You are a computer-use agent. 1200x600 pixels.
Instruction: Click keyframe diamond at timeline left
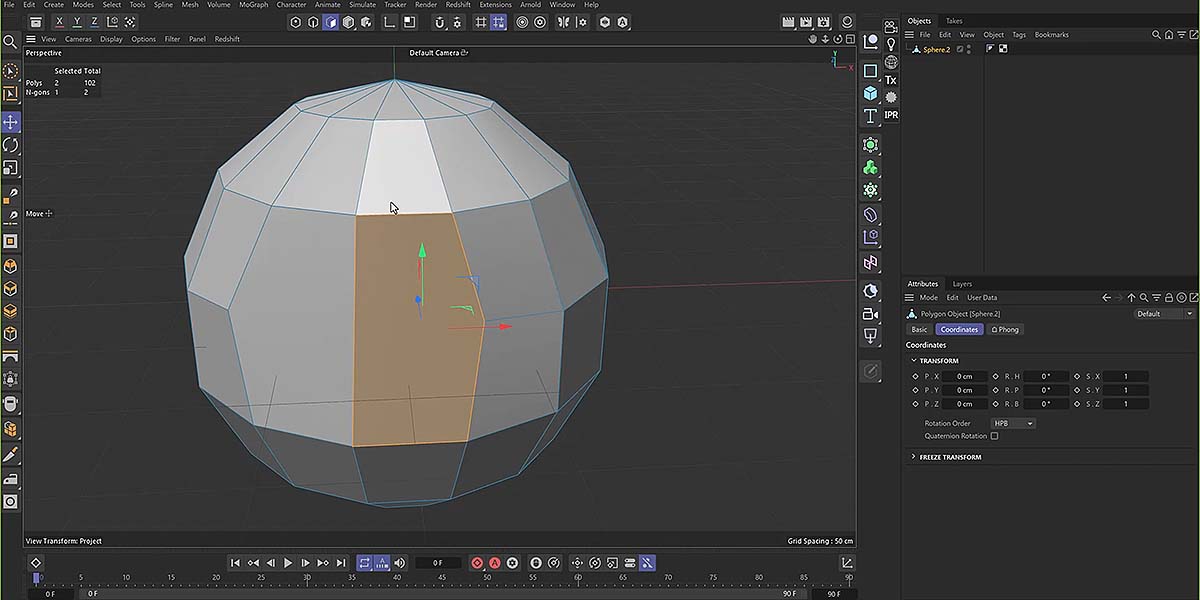(x=36, y=563)
